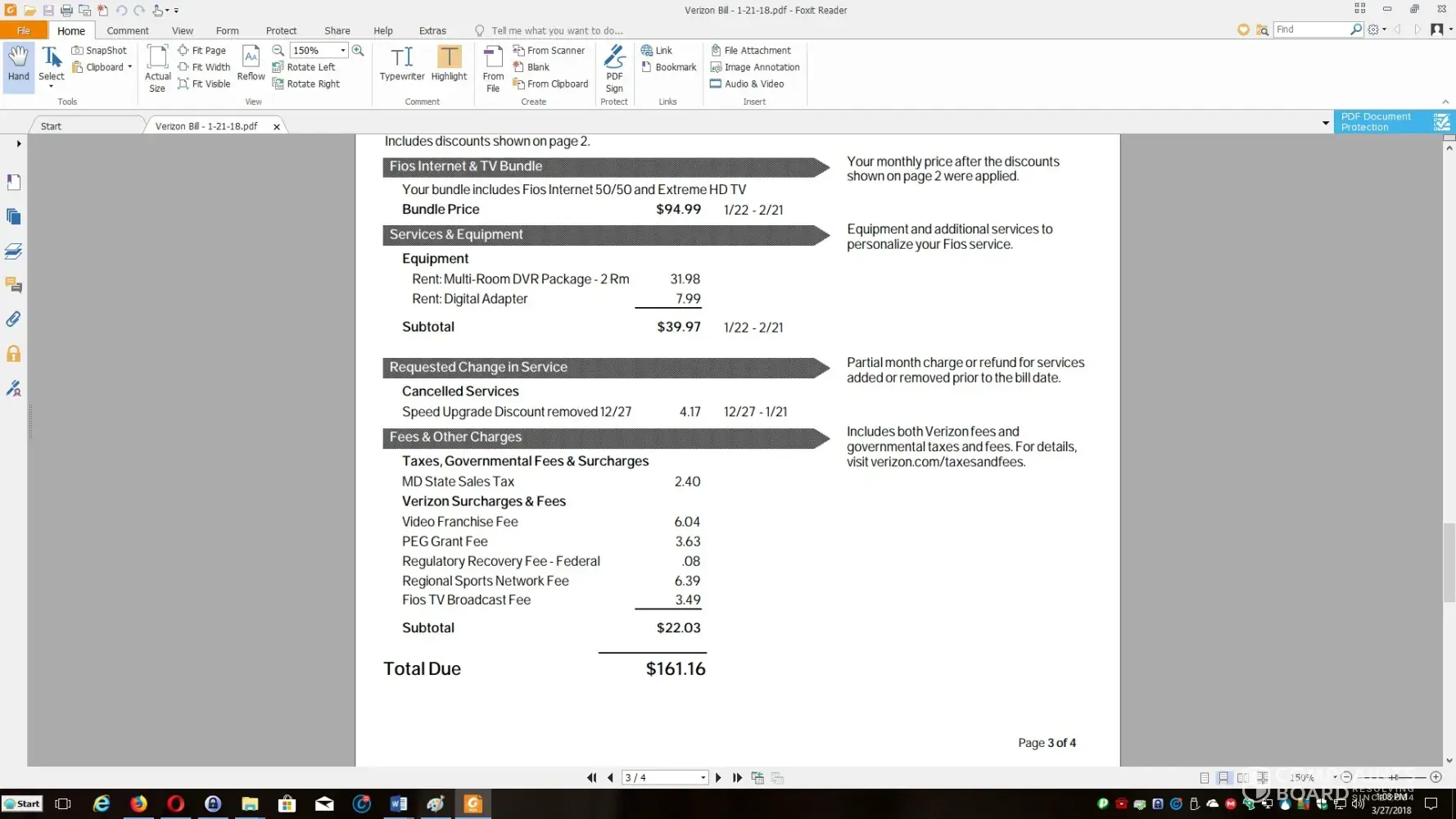Go to the next page
Viewport: 1456px width, 819px height.
click(718, 777)
